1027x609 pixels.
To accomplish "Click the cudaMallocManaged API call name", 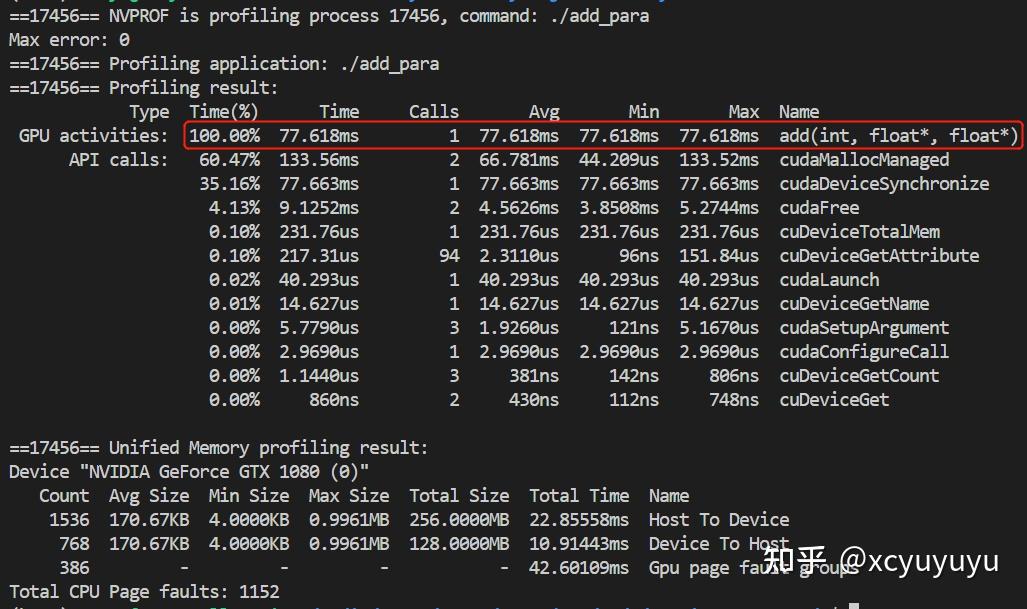I will (x=864, y=160).
